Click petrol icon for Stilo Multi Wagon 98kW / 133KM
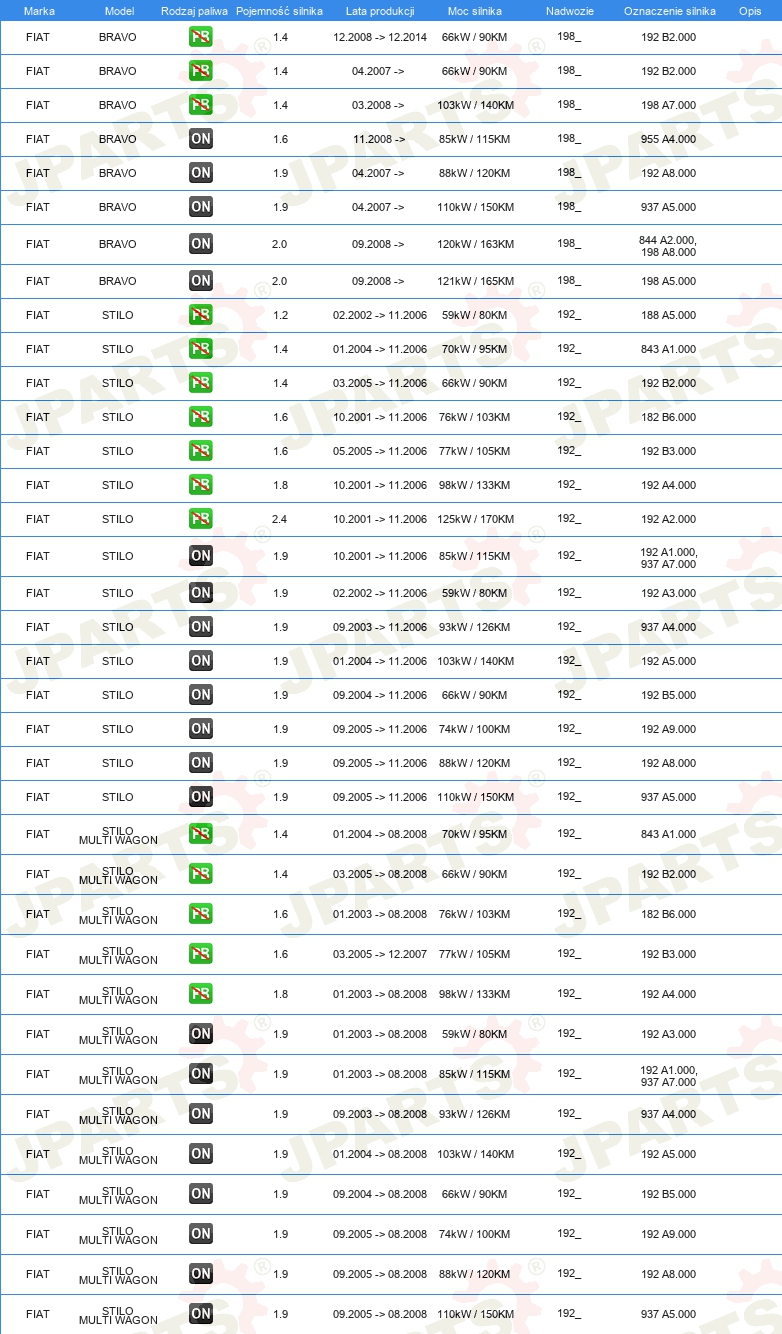The image size is (782, 1334). coord(201,994)
